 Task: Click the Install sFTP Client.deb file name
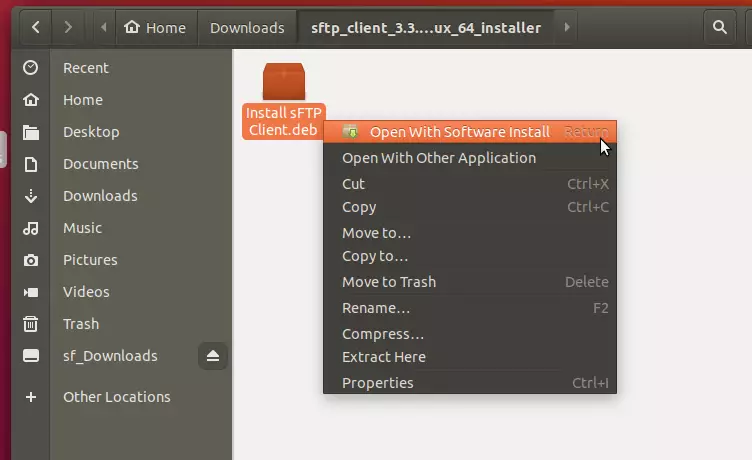click(283, 121)
